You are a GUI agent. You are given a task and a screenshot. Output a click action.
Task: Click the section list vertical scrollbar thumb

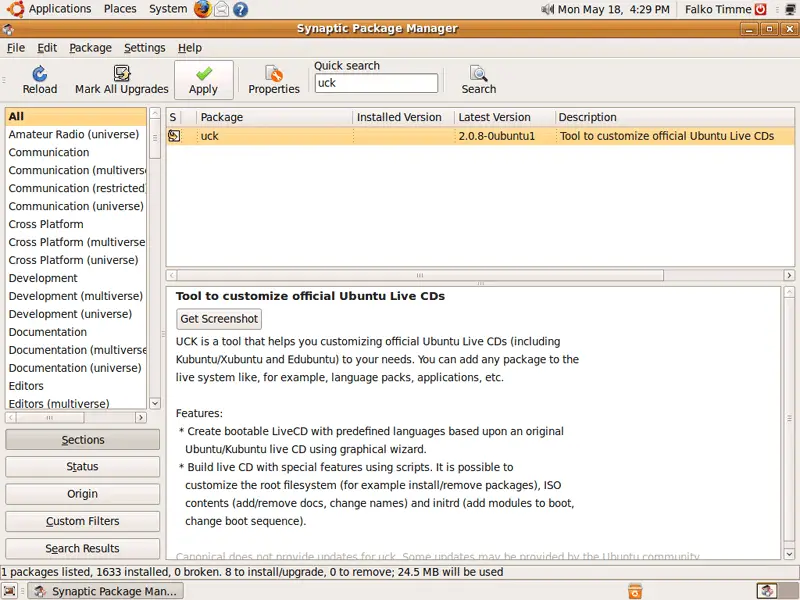pyautogui.click(x=155, y=138)
